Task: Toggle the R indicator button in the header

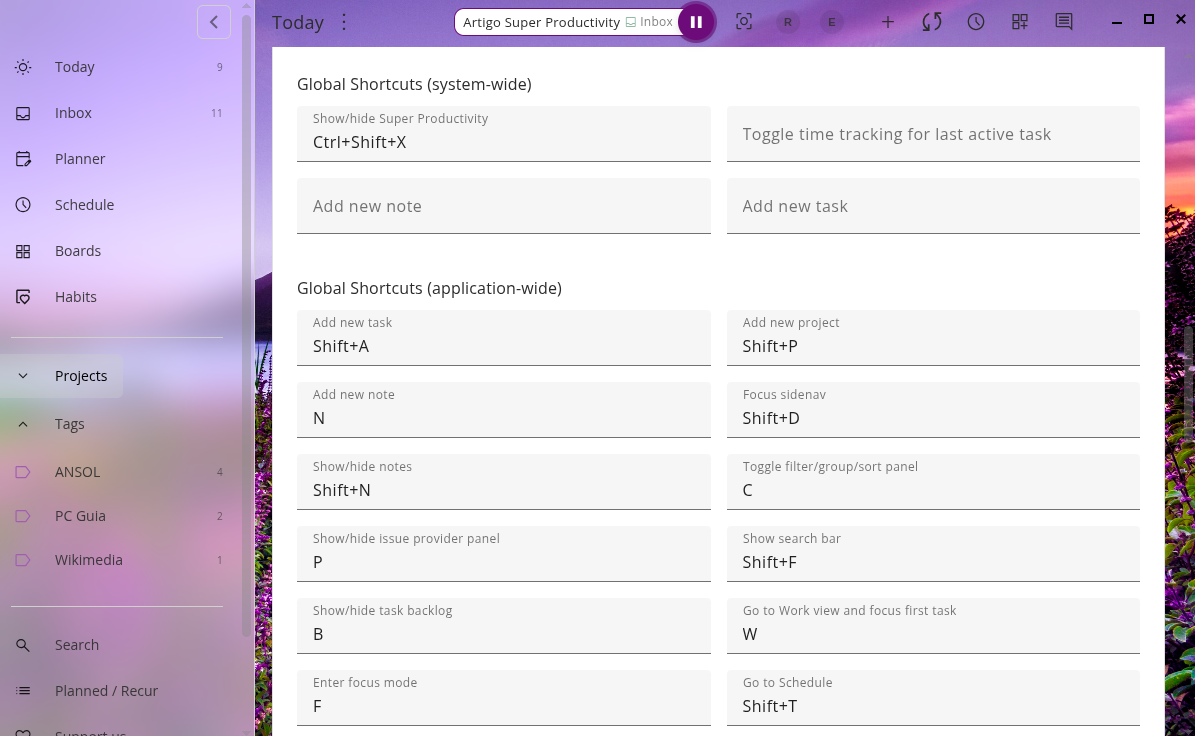Action: tap(788, 22)
